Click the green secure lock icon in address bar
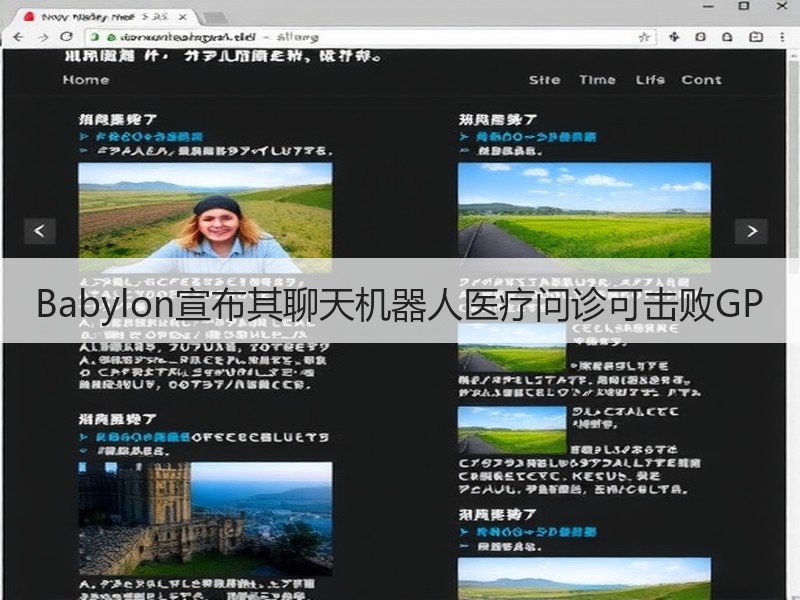Viewport: 800px width, 600px height. 111,37
